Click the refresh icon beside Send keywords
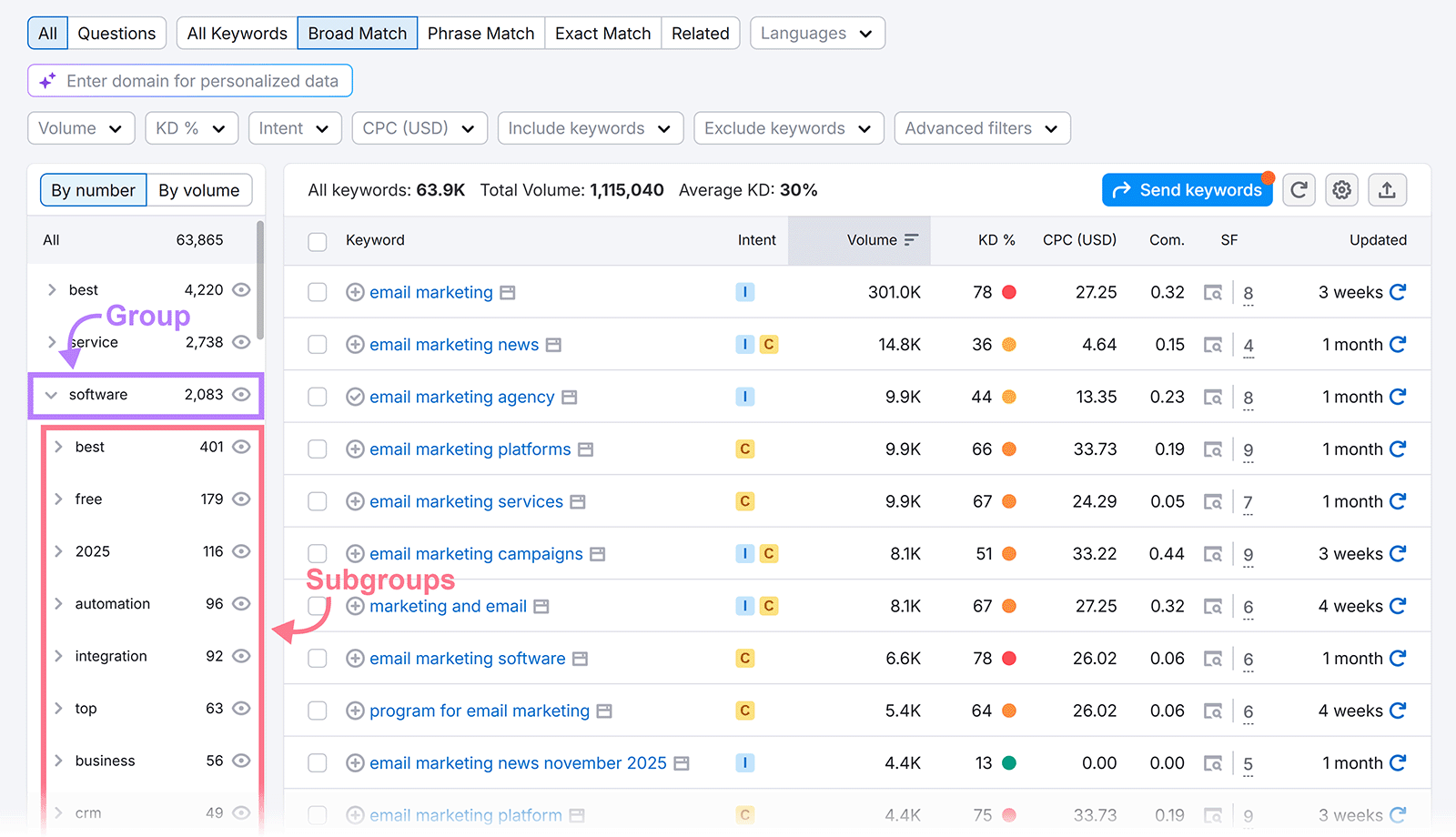The height and width of the screenshot is (837, 1456). (1299, 189)
